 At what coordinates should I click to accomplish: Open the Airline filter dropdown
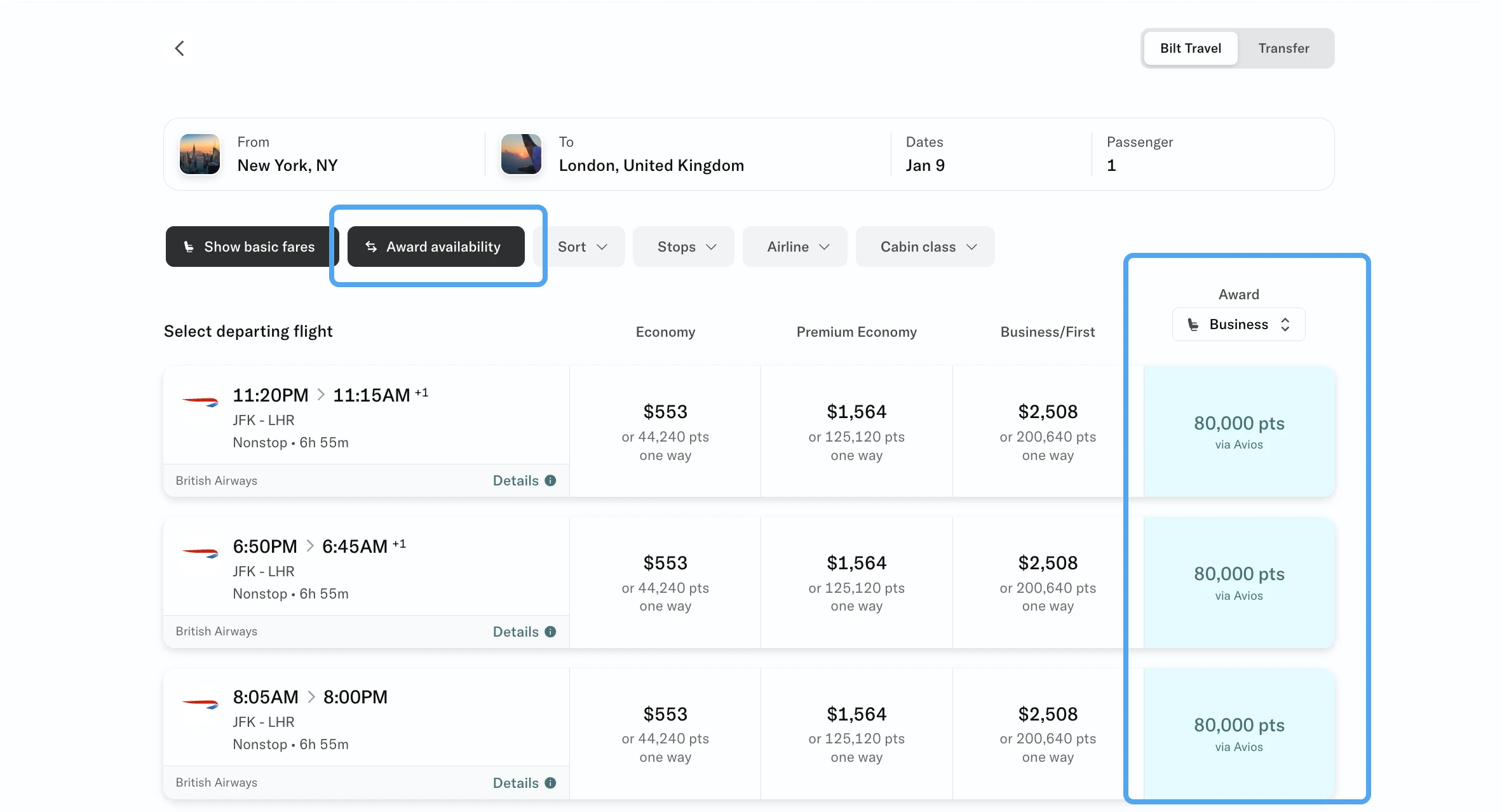798,247
